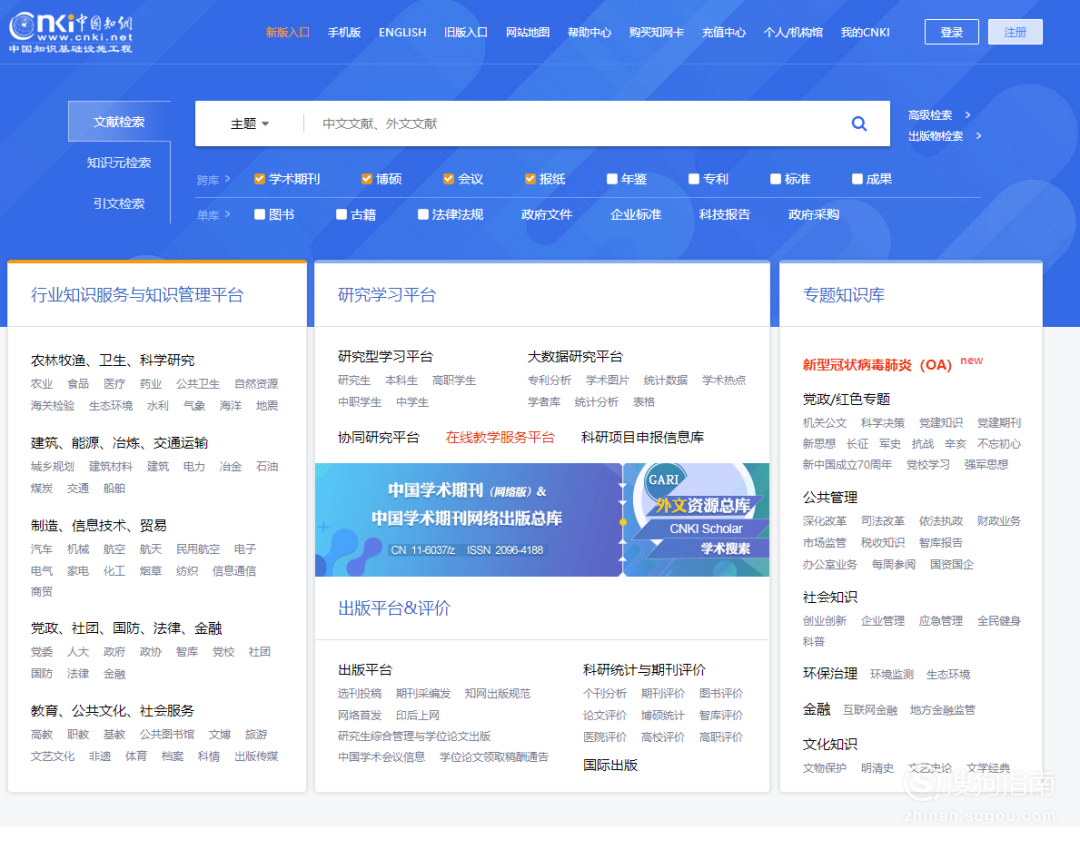Go to 手机版 in top navigation
The height and width of the screenshot is (850, 1080).
[344, 32]
